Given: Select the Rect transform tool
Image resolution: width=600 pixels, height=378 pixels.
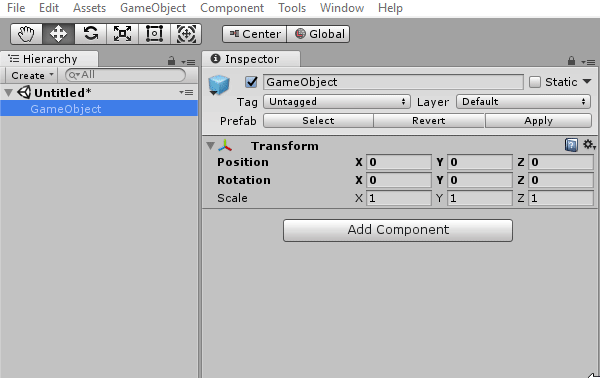Looking at the screenshot, I should pyautogui.click(x=154, y=34).
